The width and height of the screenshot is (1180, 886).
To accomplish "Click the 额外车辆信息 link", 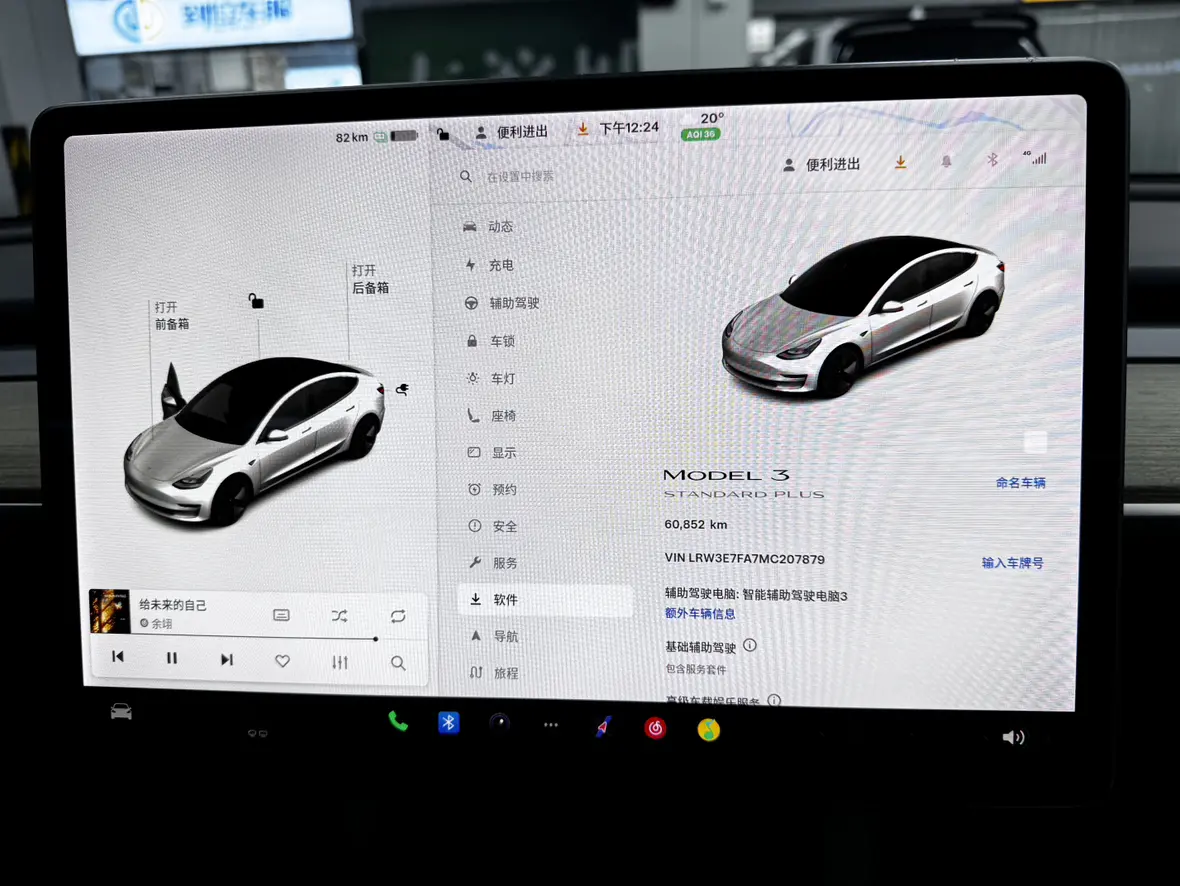I will click(700, 614).
